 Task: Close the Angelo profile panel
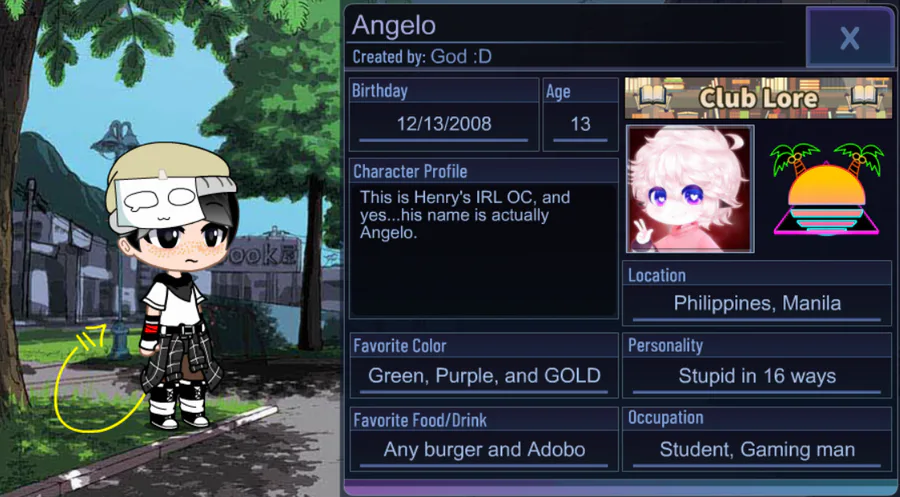coord(849,38)
